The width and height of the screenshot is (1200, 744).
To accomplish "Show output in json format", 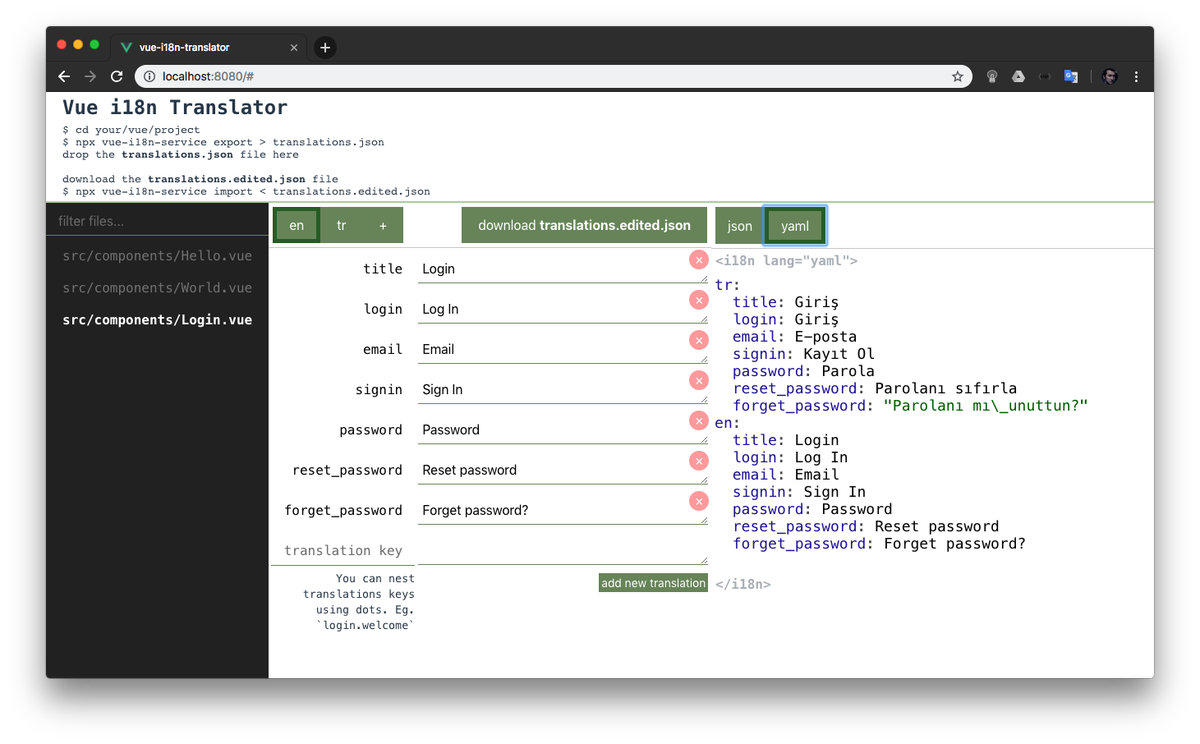I will pos(740,225).
